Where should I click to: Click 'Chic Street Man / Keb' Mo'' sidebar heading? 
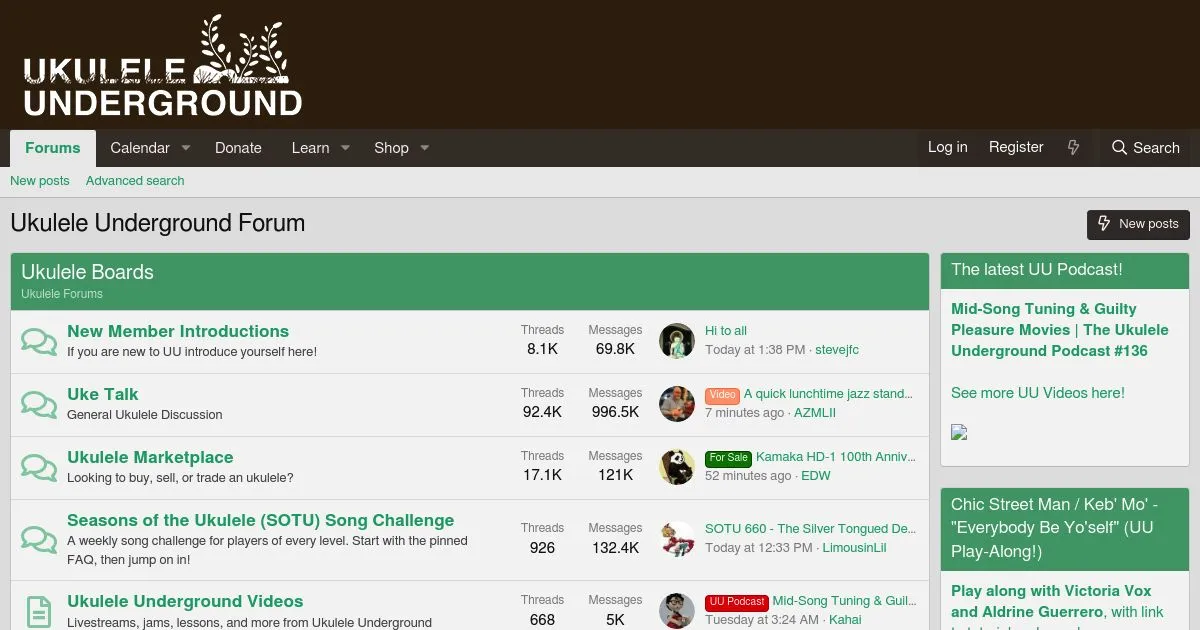[1055, 528]
